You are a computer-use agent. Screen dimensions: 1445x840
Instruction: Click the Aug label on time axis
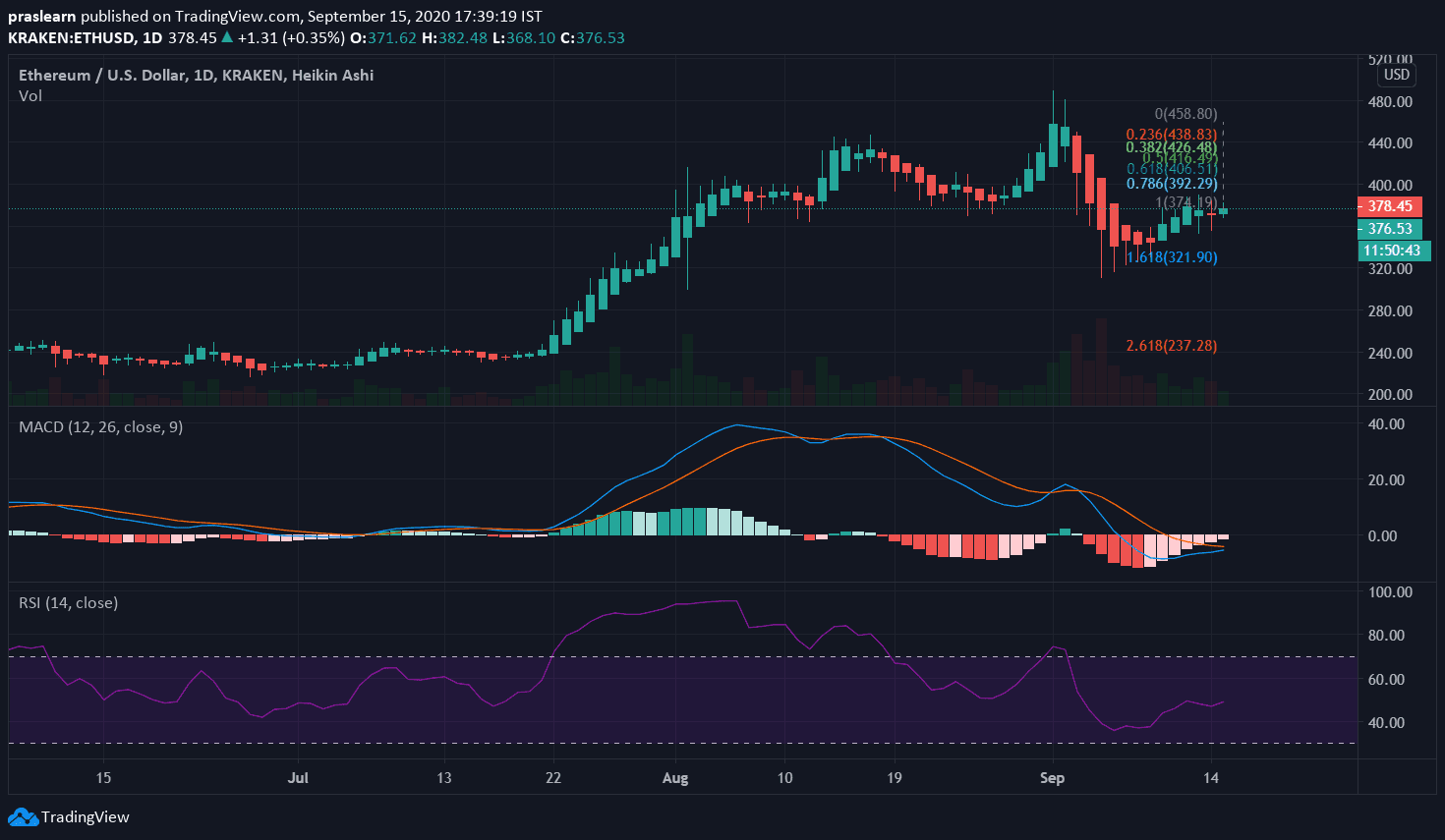675,778
